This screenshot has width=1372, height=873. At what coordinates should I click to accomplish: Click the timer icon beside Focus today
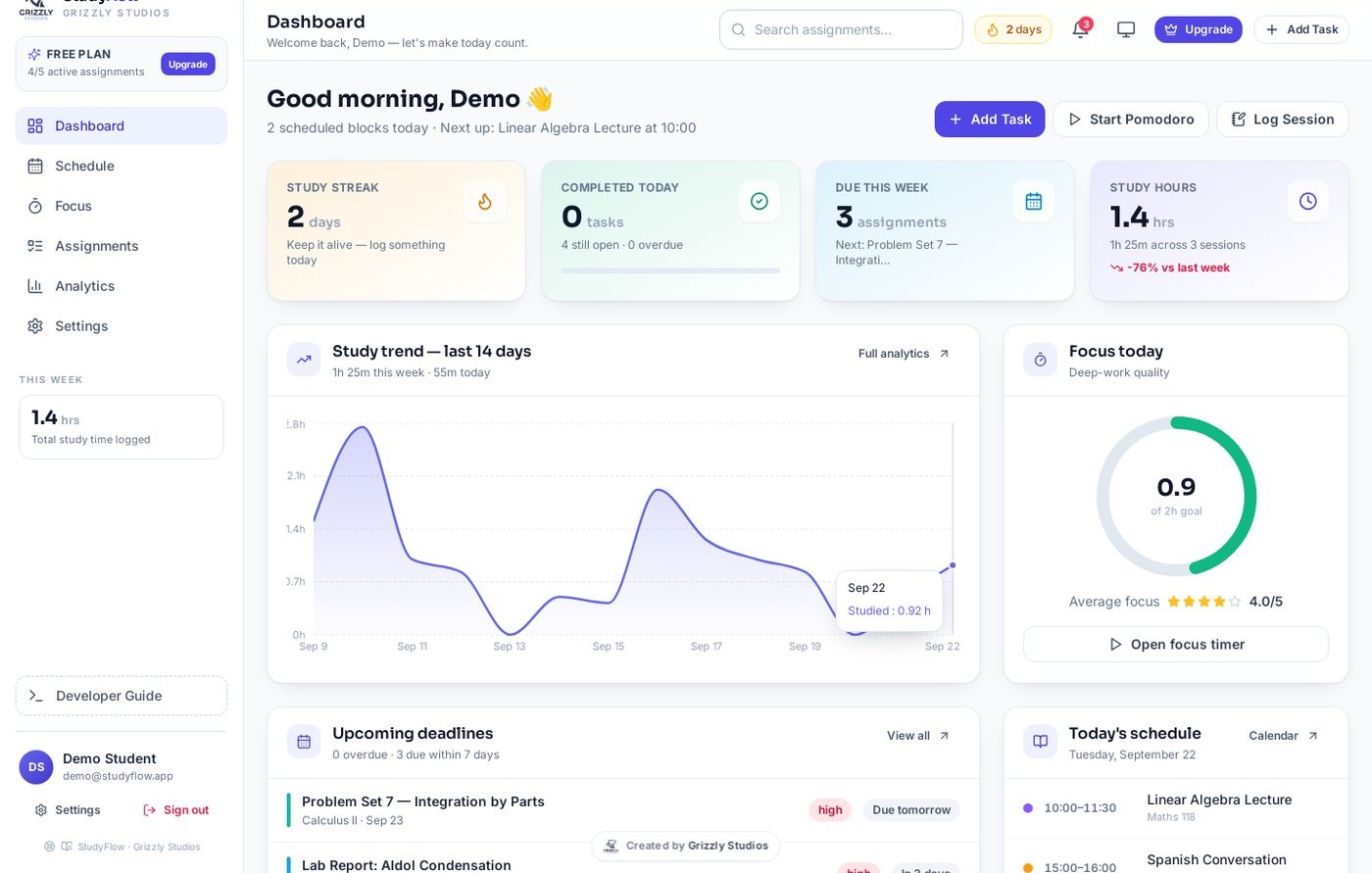[x=1040, y=360]
